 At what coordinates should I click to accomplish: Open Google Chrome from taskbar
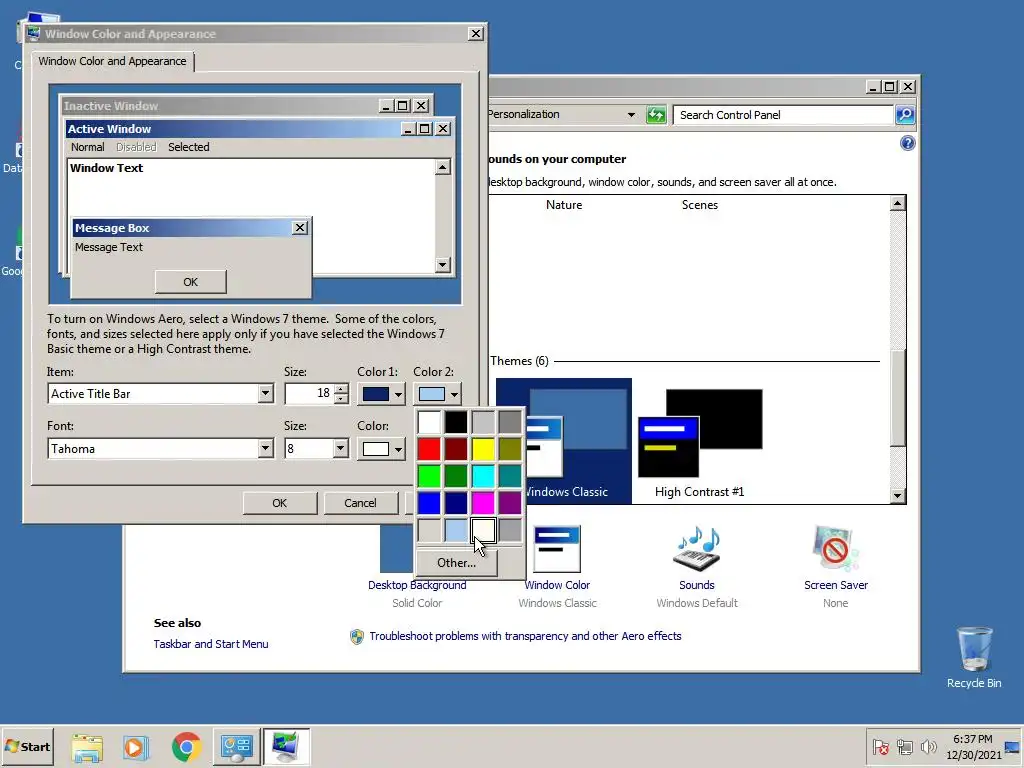point(186,747)
